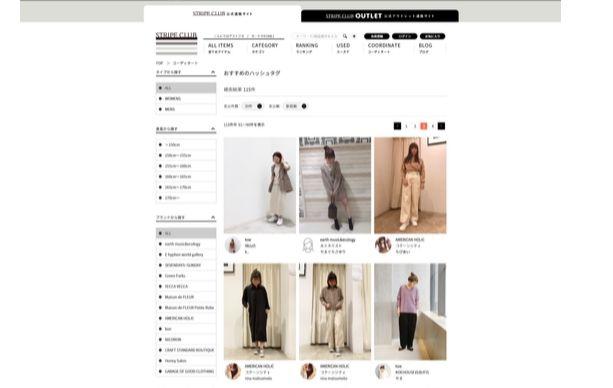Go to previous page arrow in pagination

click(x=397, y=126)
